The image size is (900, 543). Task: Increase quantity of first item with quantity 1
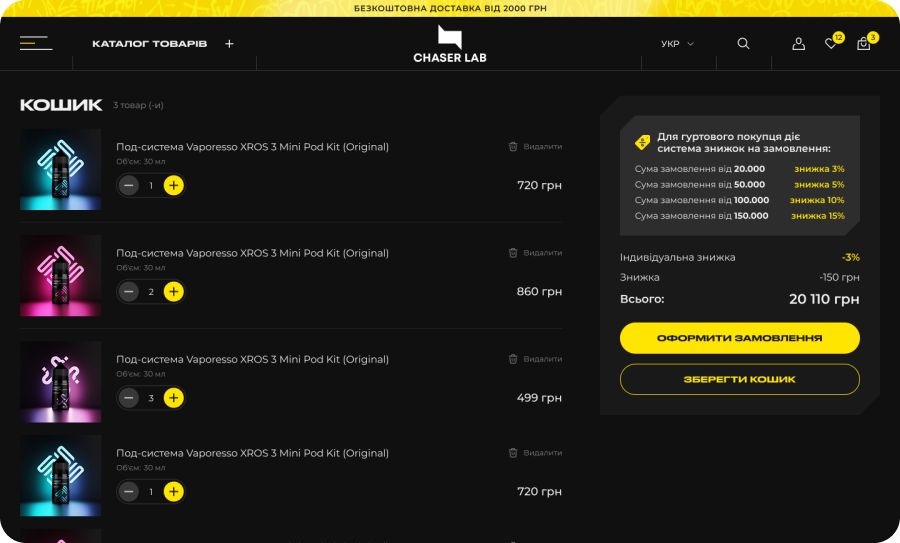[x=173, y=185]
